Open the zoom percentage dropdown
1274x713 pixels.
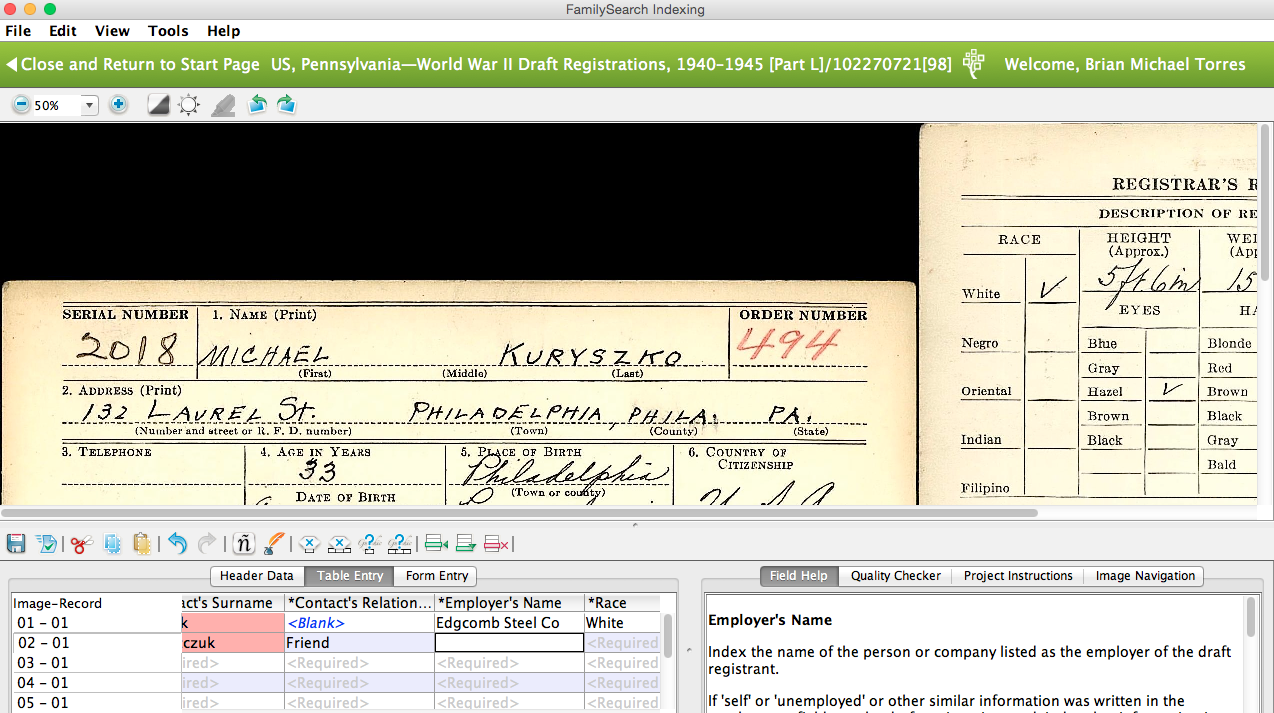pyautogui.click(x=89, y=105)
